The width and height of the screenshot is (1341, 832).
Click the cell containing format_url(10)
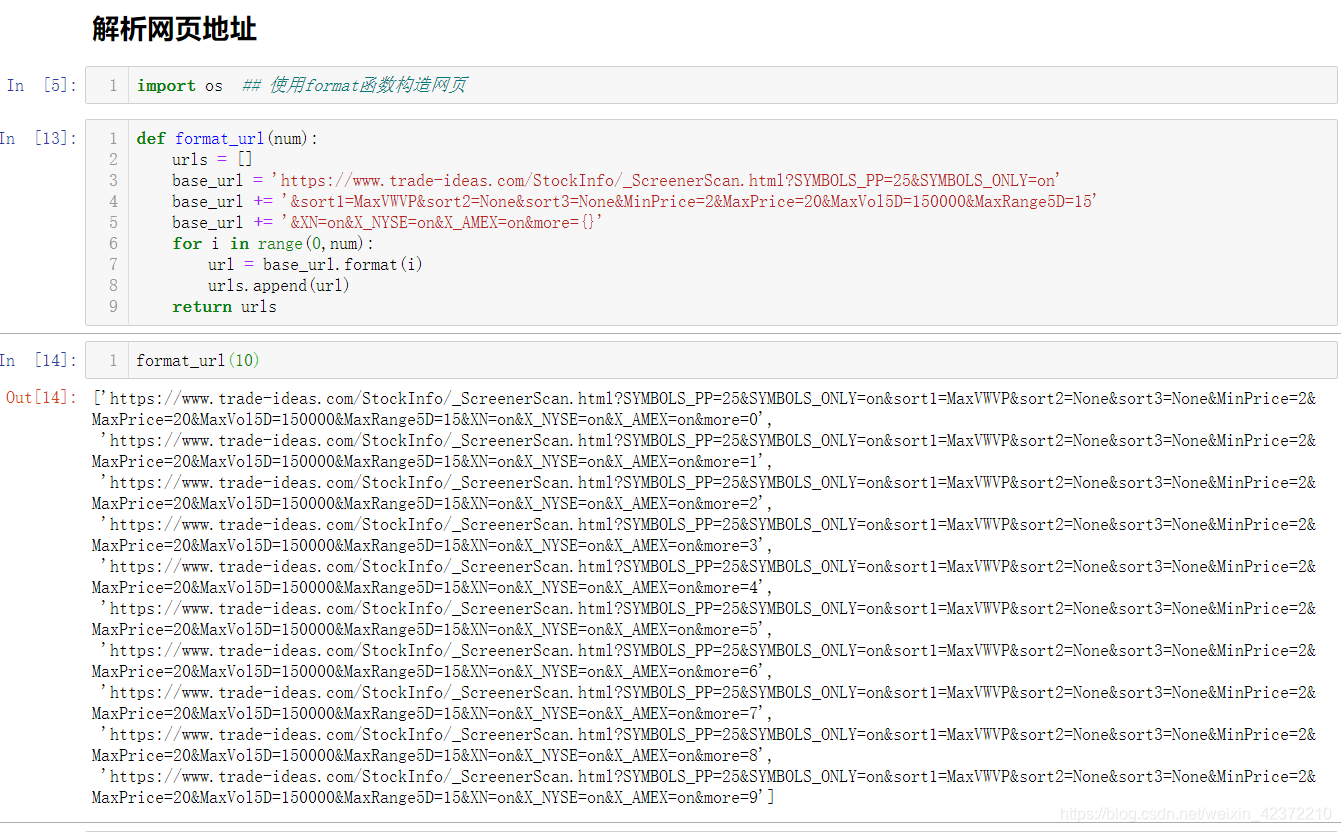coord(711,360)
